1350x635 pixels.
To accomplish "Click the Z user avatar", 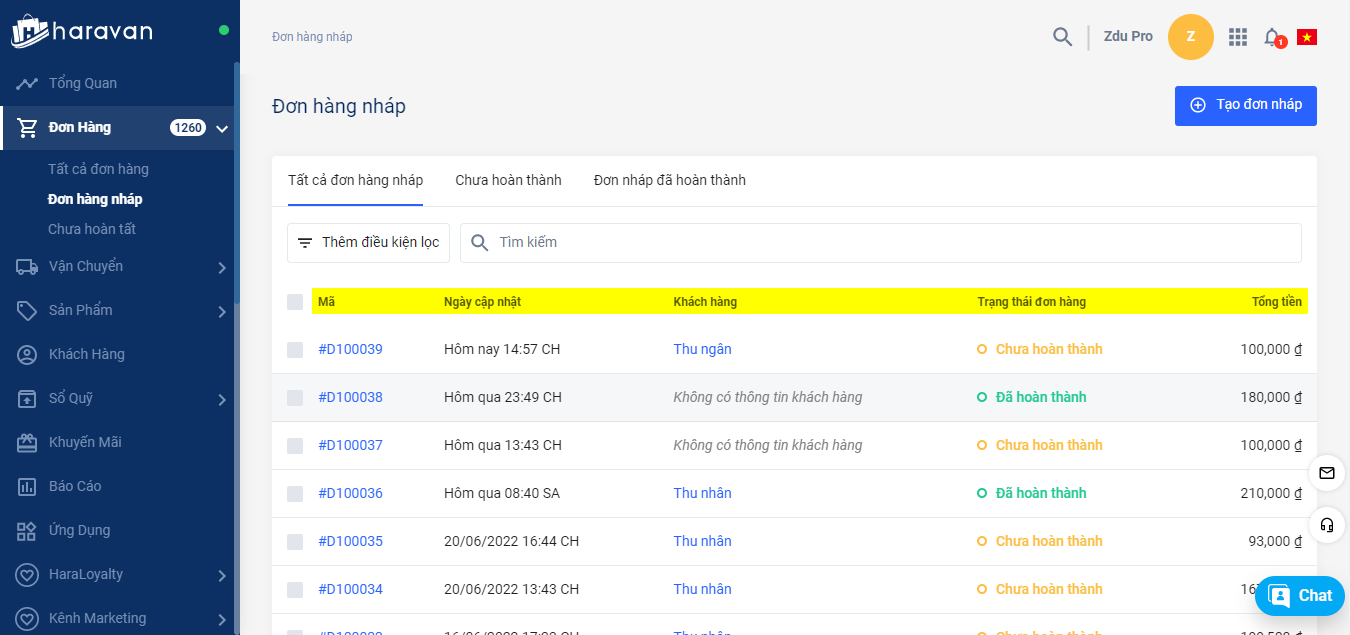I will [1190, 37].
